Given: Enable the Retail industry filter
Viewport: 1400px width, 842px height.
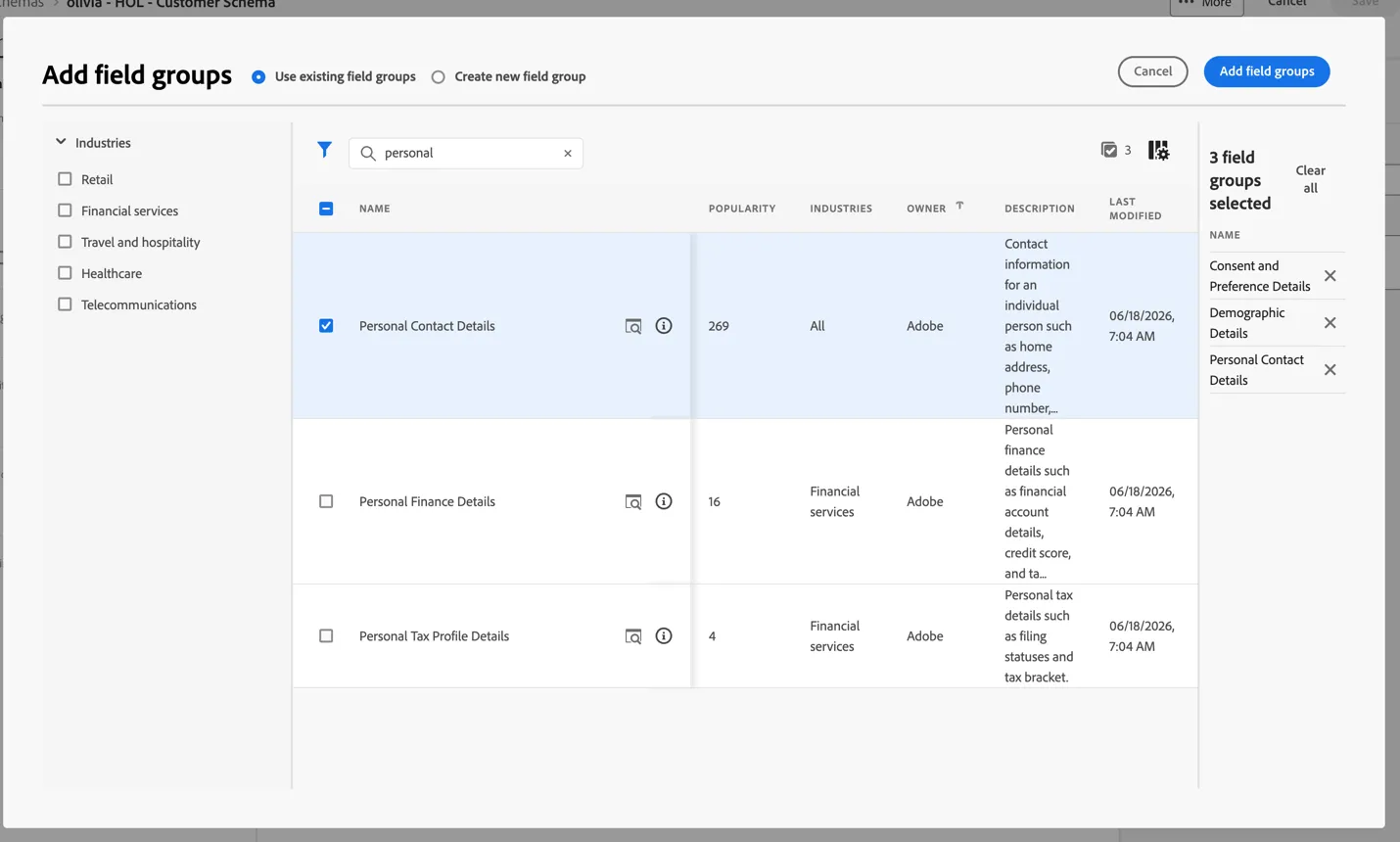Looking at the screenshot, I should (x=65, y=179).
